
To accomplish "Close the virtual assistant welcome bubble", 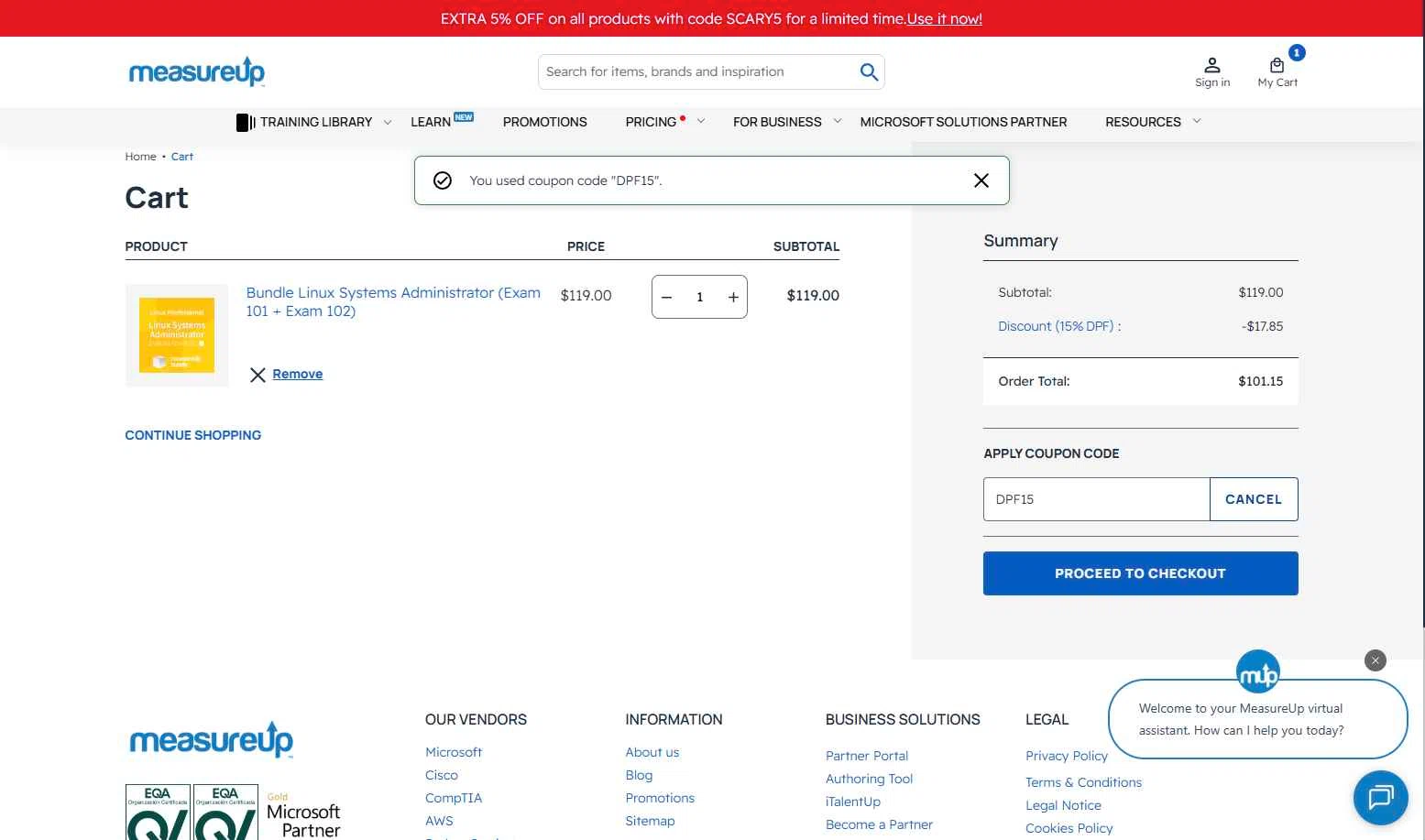I will tap(1375, 660).
